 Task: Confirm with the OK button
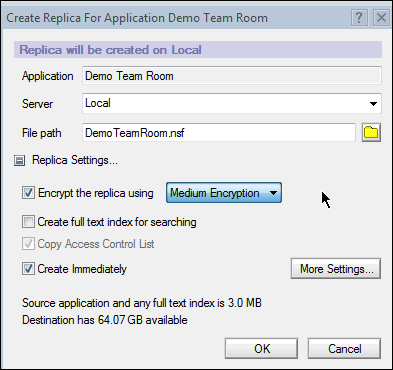(261, 349)
